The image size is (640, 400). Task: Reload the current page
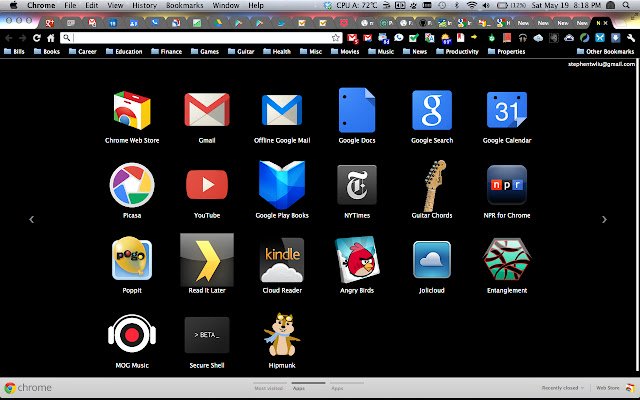pyautogui.click(x=37, y=38)
